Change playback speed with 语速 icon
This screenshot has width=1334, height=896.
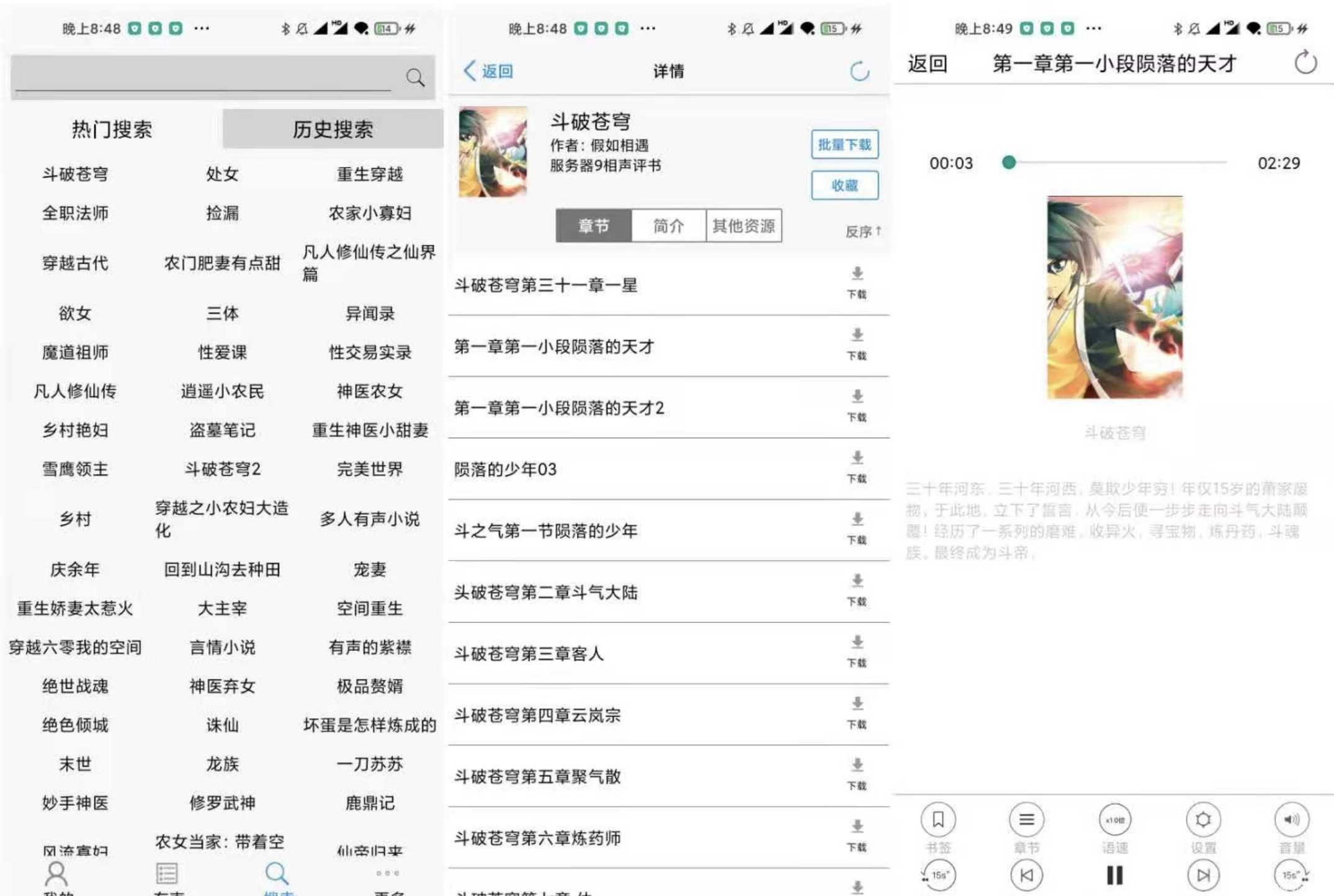point(1115,820)
